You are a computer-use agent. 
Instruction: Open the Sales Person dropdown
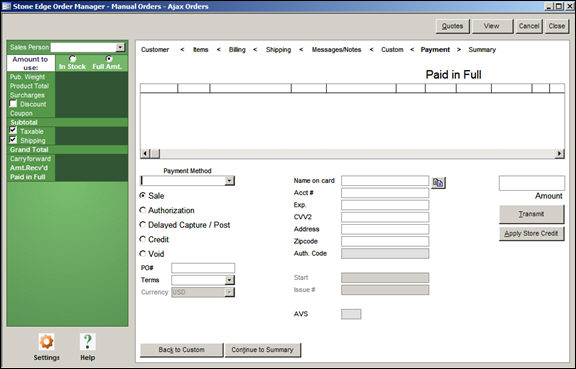[120, 47]
